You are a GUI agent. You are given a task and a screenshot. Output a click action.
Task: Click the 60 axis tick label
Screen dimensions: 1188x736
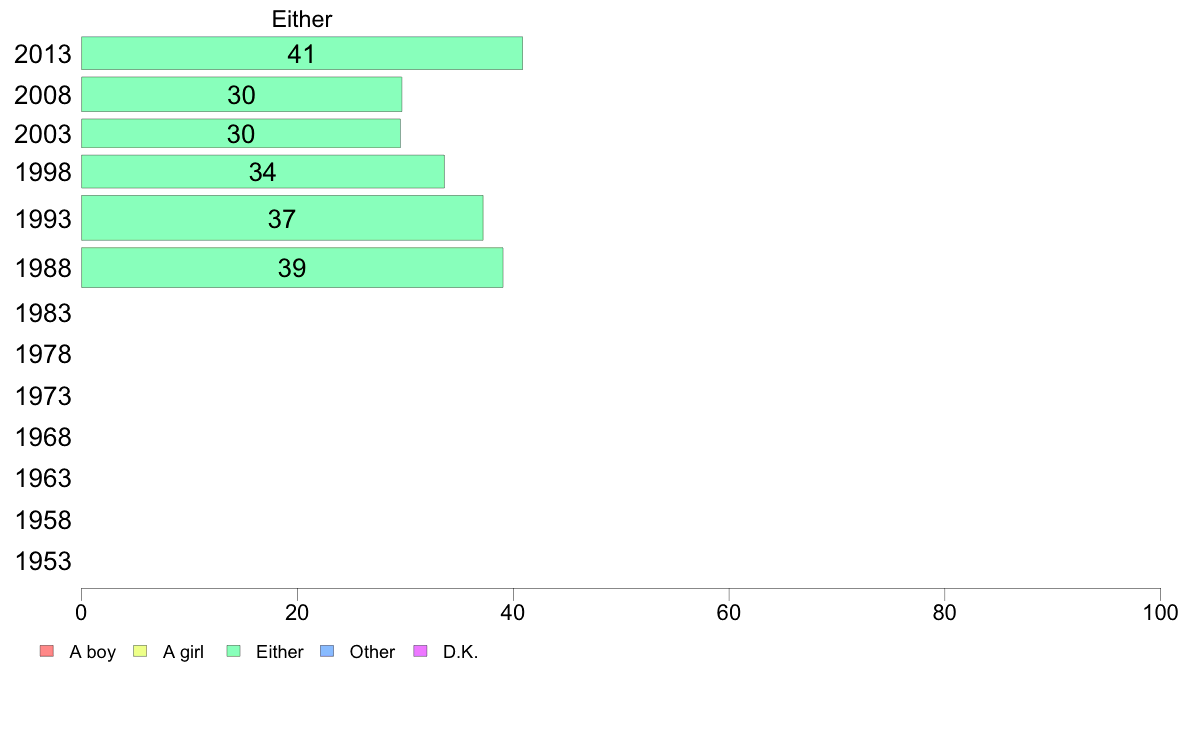click(729, 612)
